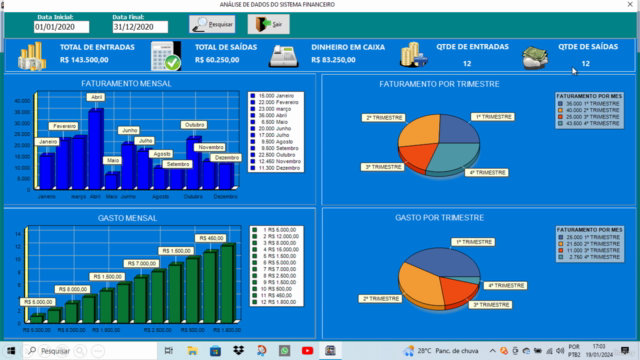The image size is (640, 360).
Task: Click the taskbar Pesquisar search box
Action: pos(90,351)
